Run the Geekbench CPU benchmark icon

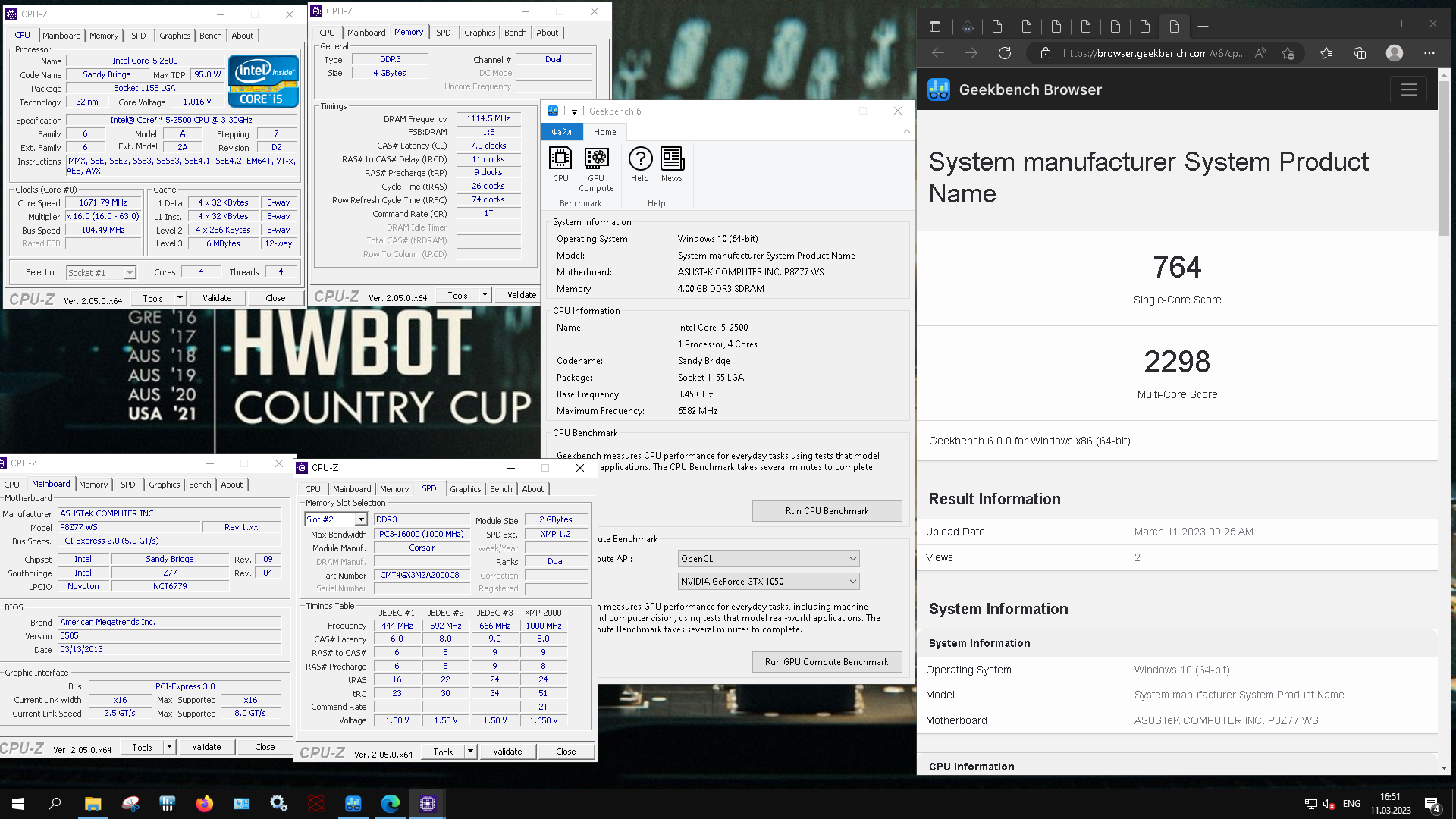[x=560, y=165]
